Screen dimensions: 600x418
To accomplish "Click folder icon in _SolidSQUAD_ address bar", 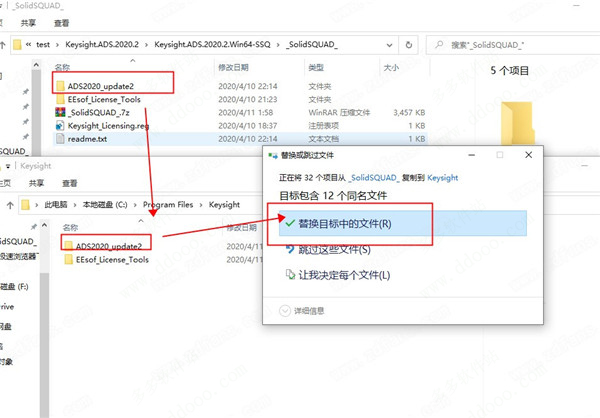I will pyautogui.click(x=17, y=45).
